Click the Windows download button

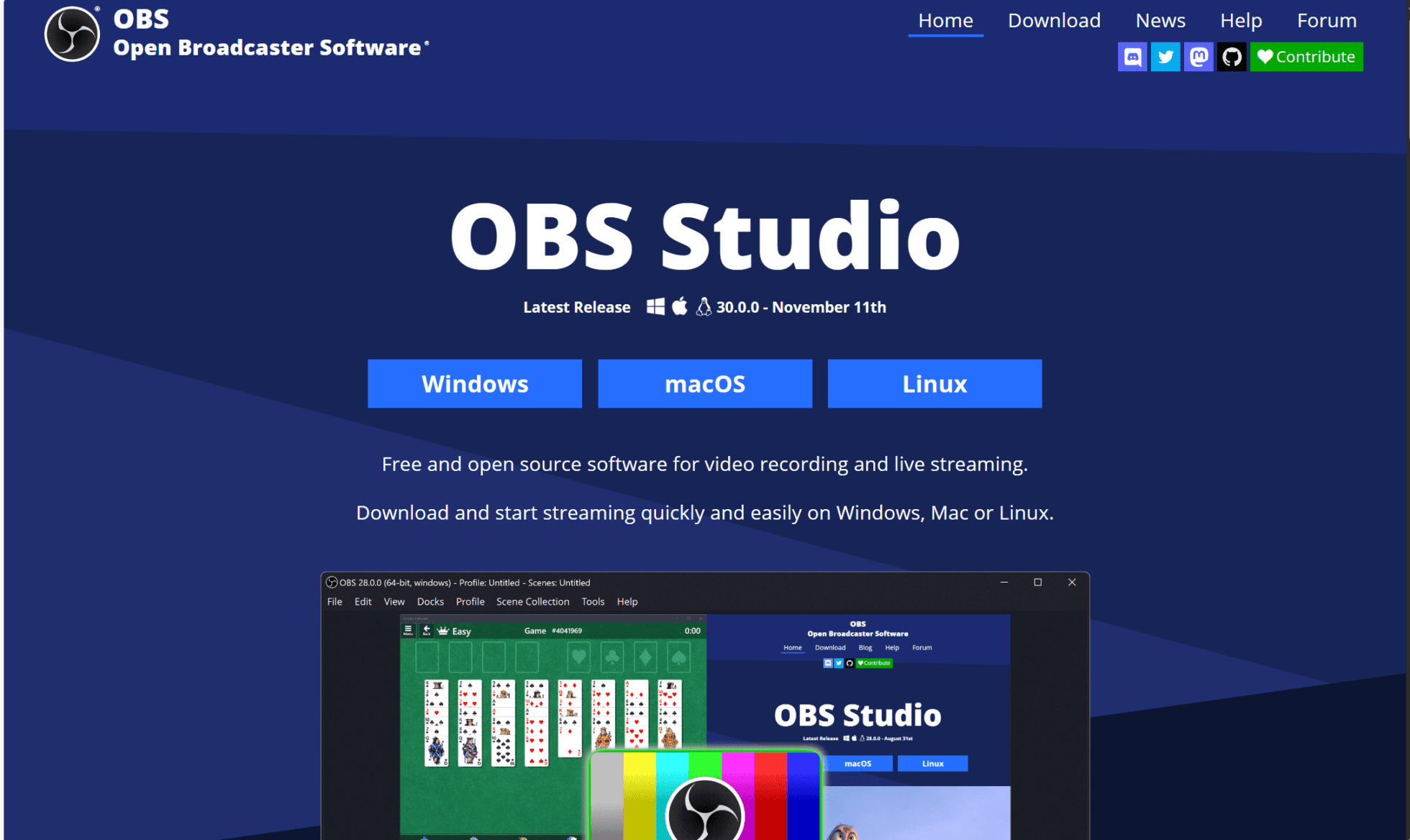(476, 384)
